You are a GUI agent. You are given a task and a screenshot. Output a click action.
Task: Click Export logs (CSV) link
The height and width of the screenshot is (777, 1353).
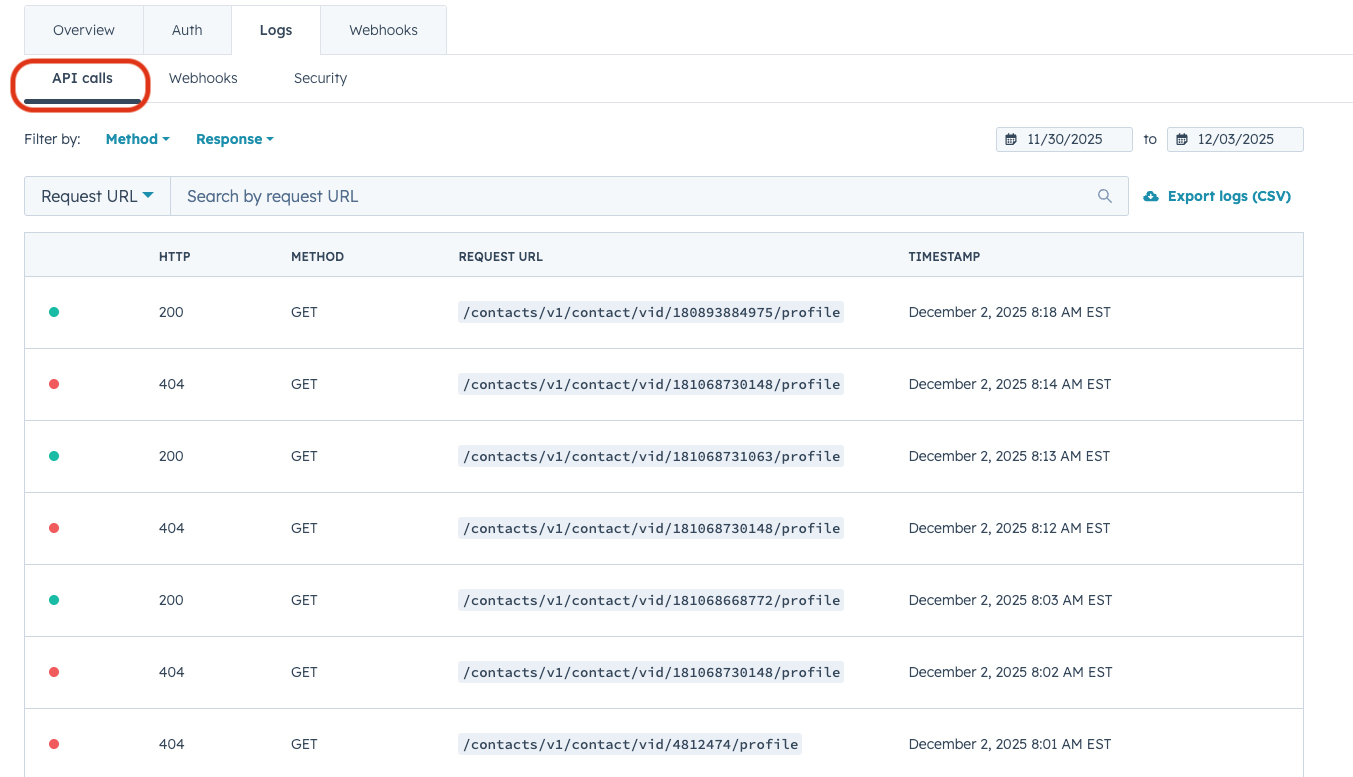(1228, 196)
